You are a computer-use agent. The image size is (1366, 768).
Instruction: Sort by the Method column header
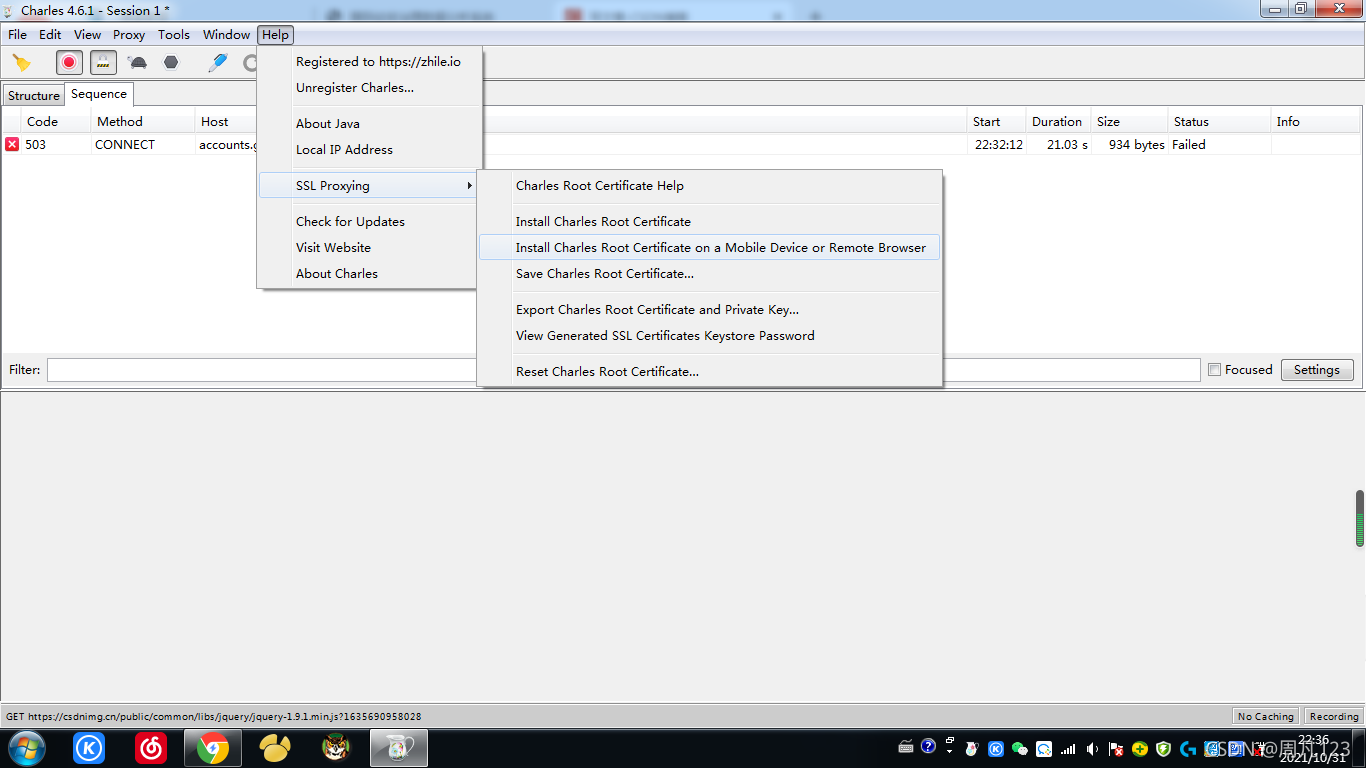(x=143, y=121)
